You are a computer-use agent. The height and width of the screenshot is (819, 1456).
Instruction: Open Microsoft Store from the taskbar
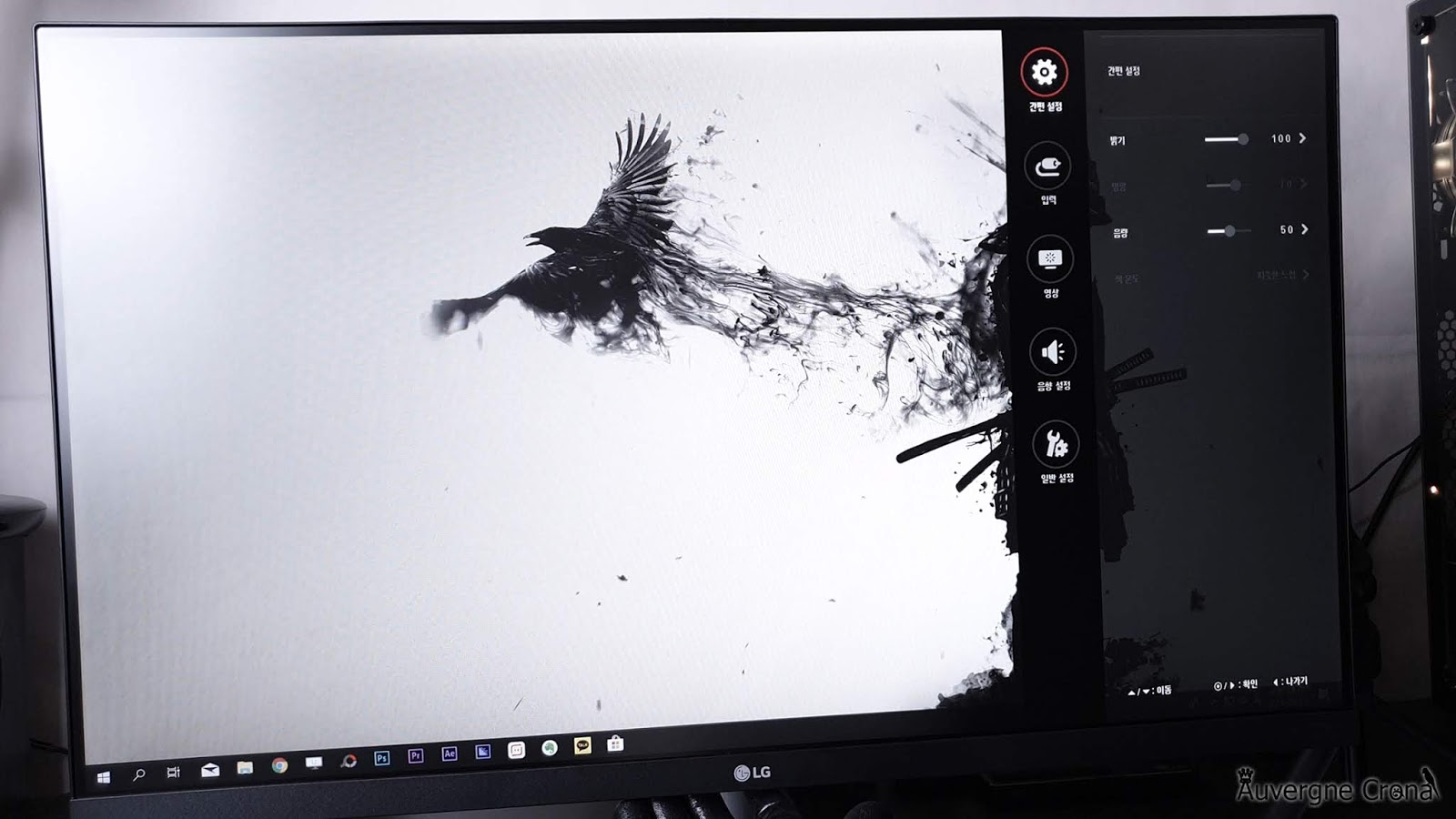(x=616, y=743)
